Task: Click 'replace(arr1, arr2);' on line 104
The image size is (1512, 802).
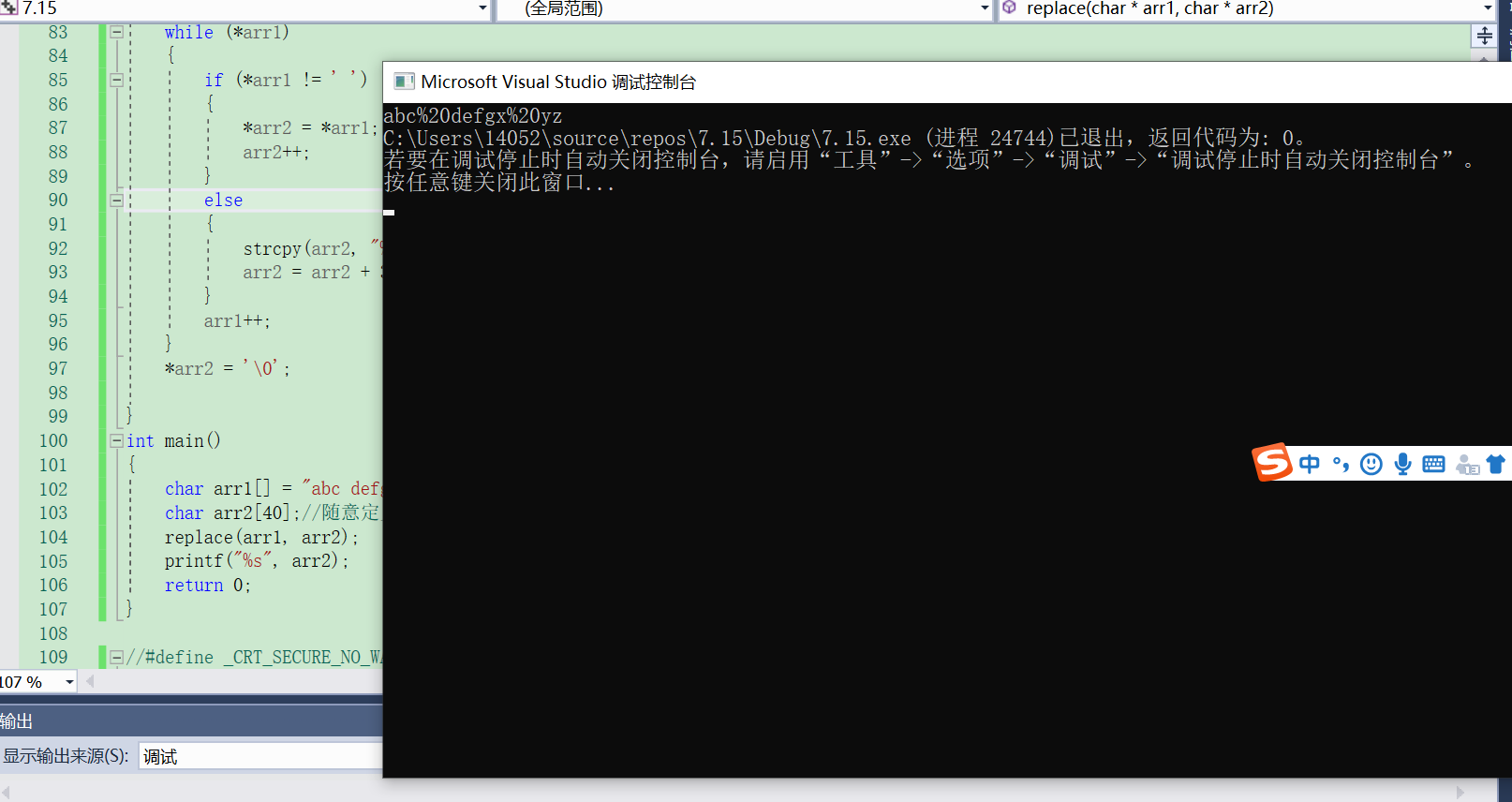Action: pos(261,537)
